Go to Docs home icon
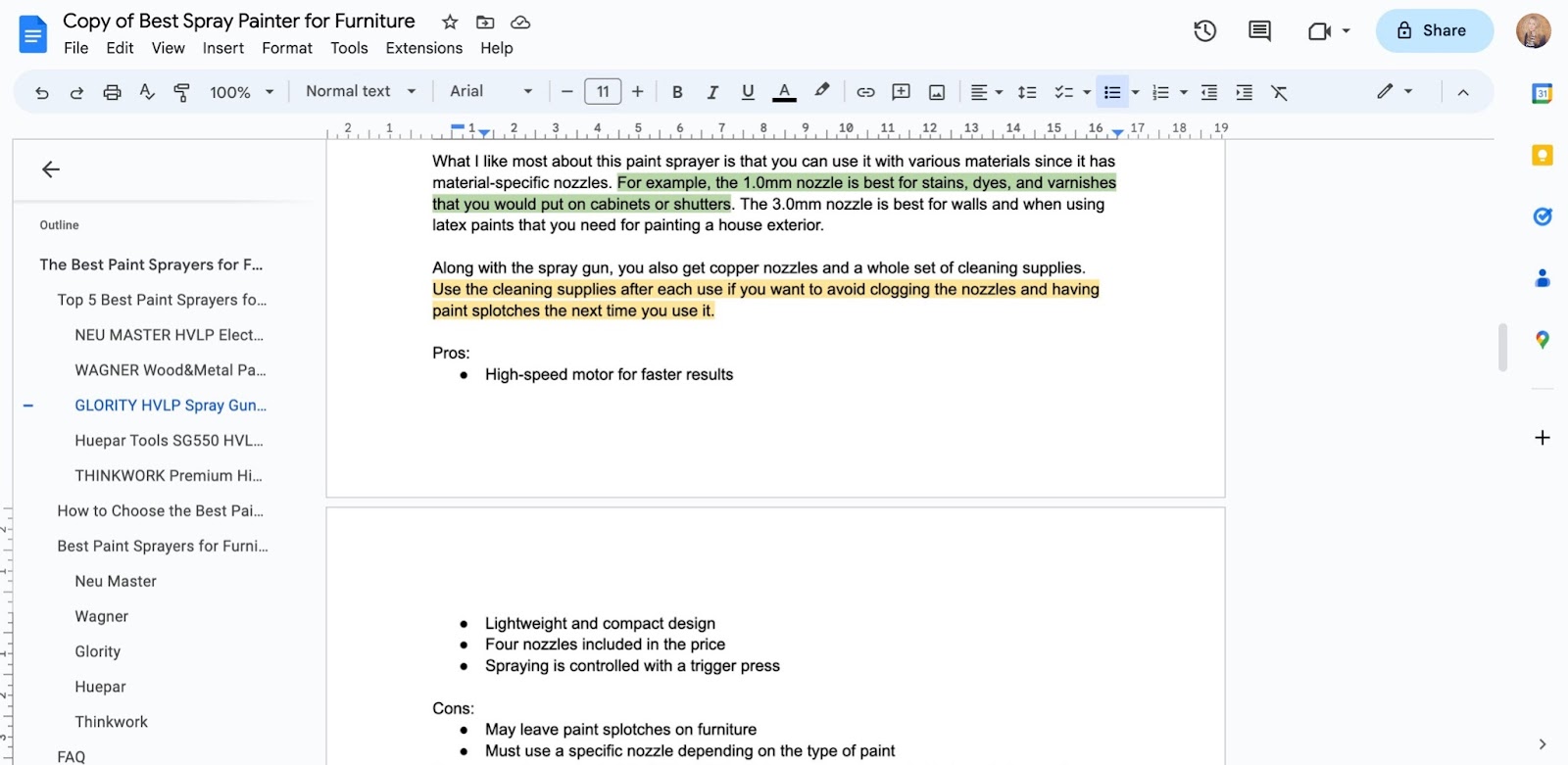The width and height of the screenshot is (1568, 765). point(33,34)
